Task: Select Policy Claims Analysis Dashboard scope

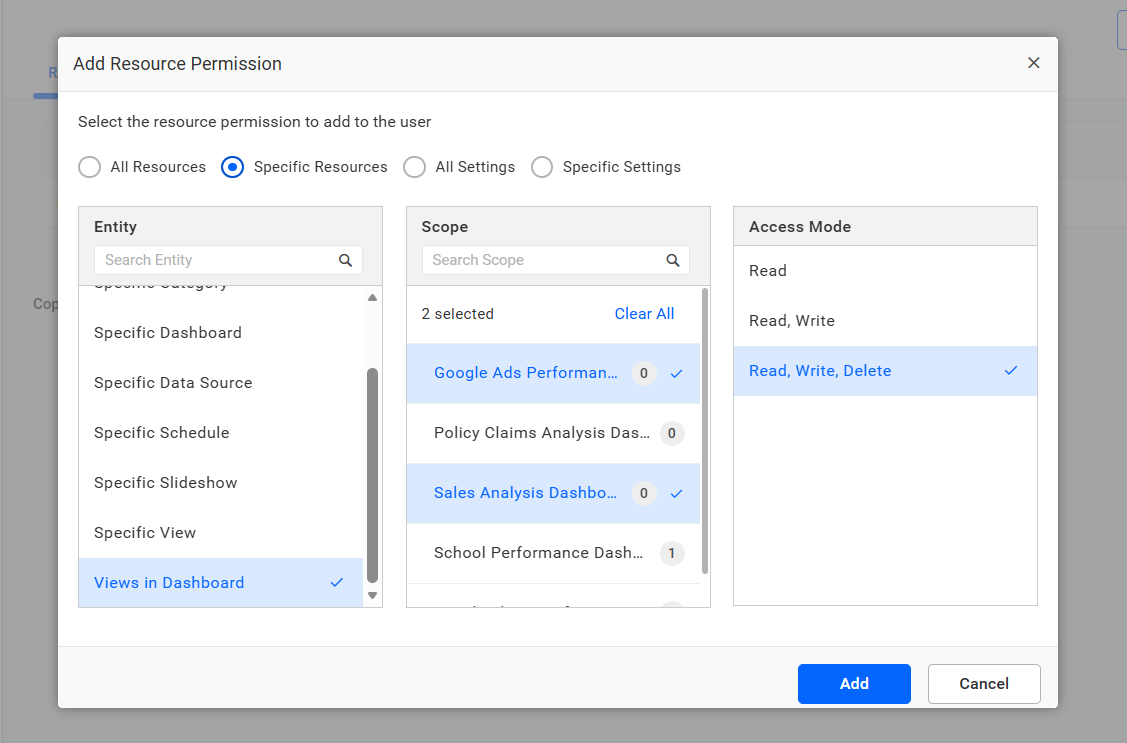Action: point(553,433)
